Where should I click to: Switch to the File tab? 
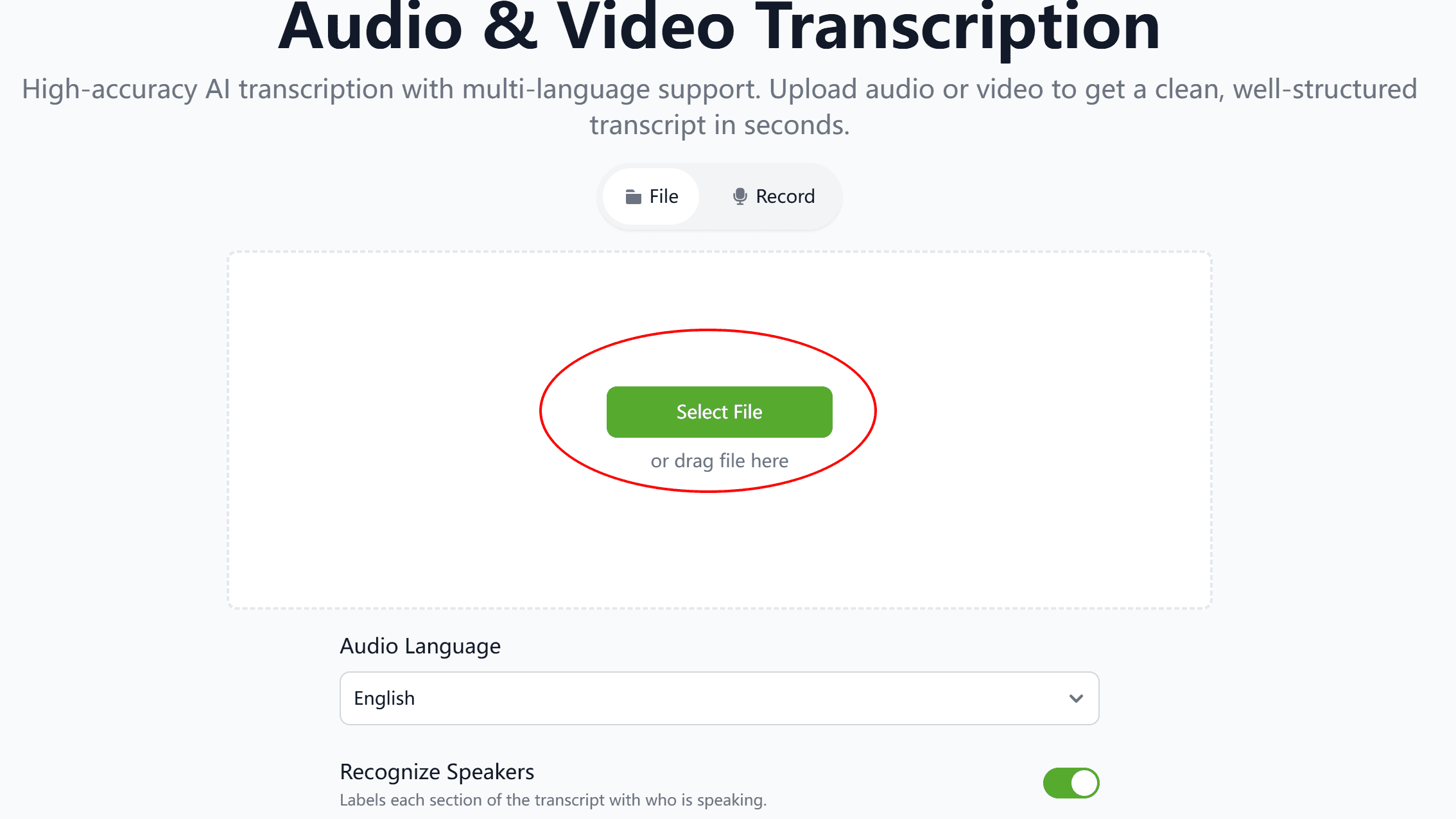click(x=651, y=196)
